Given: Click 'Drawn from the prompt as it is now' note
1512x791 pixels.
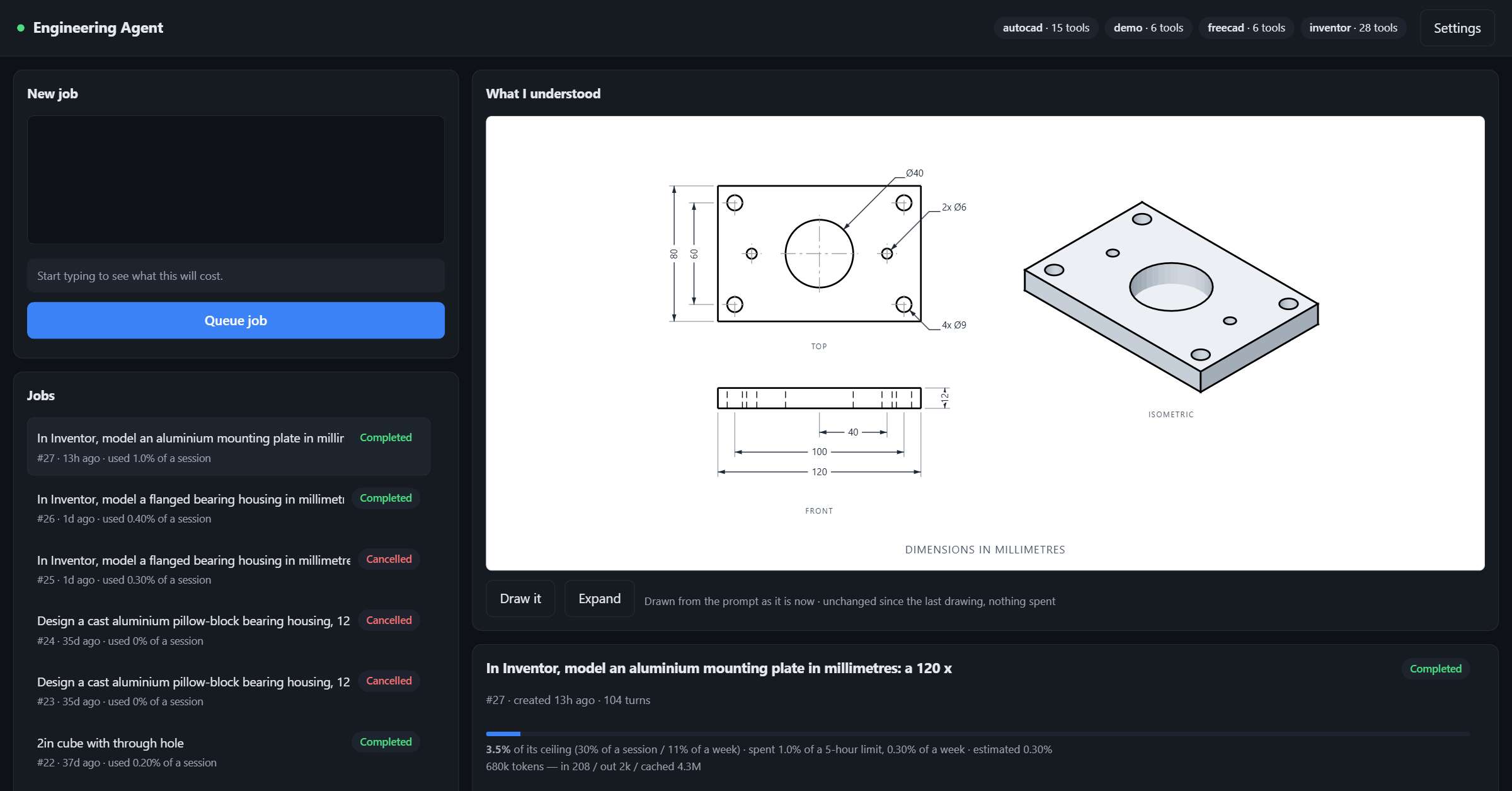Looking at the screenshot, I should [x=850, y=601].
